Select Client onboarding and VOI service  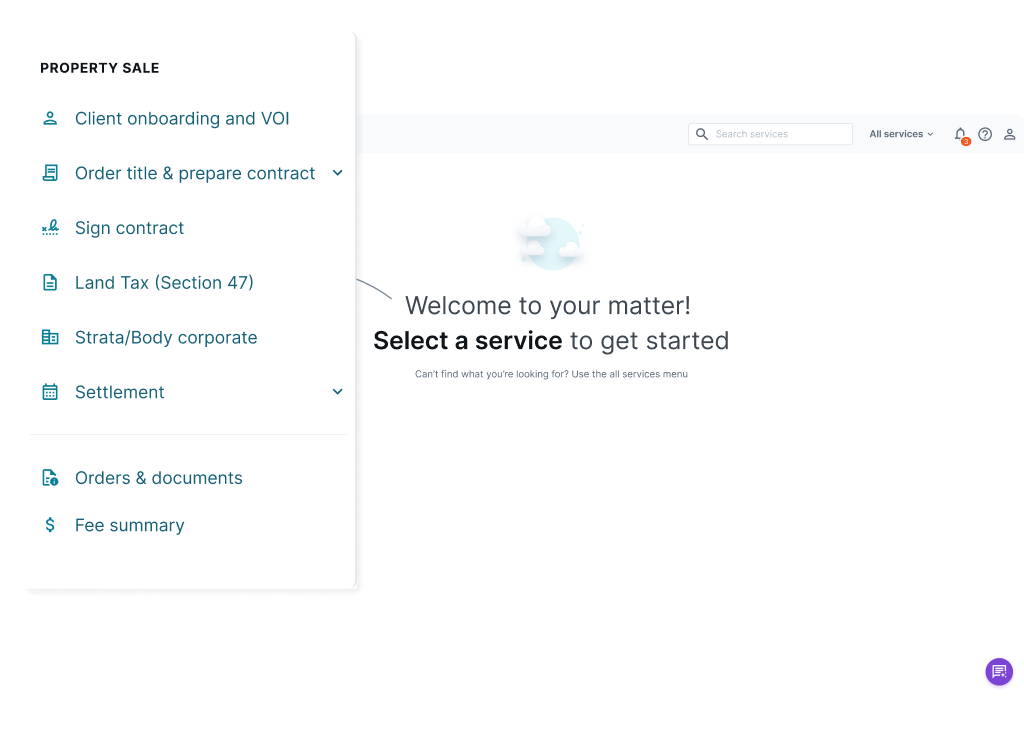pos(182,118)
